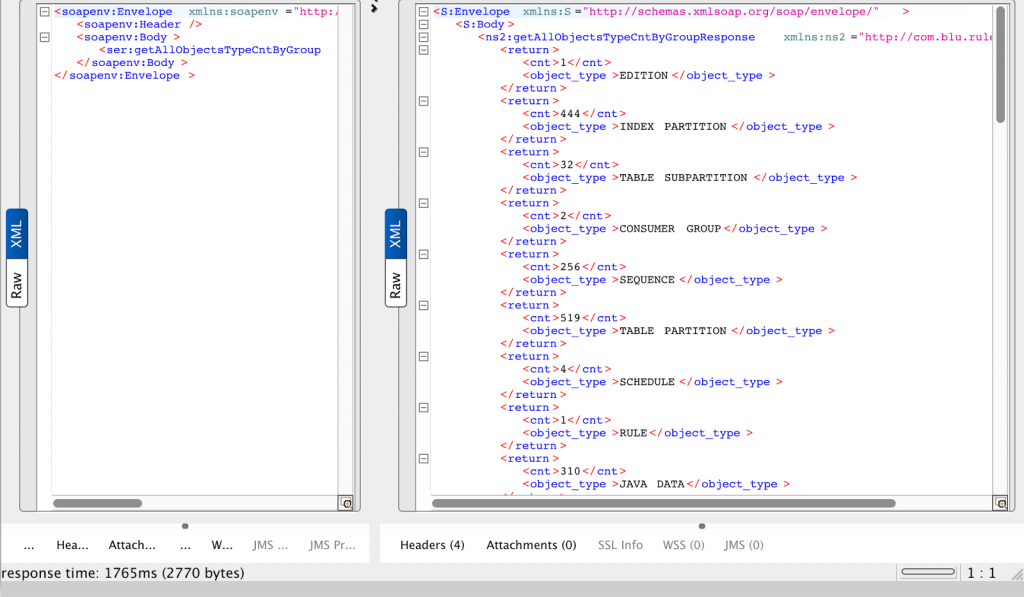Collapse the soapenv:Body node in request

coord(44,37)
